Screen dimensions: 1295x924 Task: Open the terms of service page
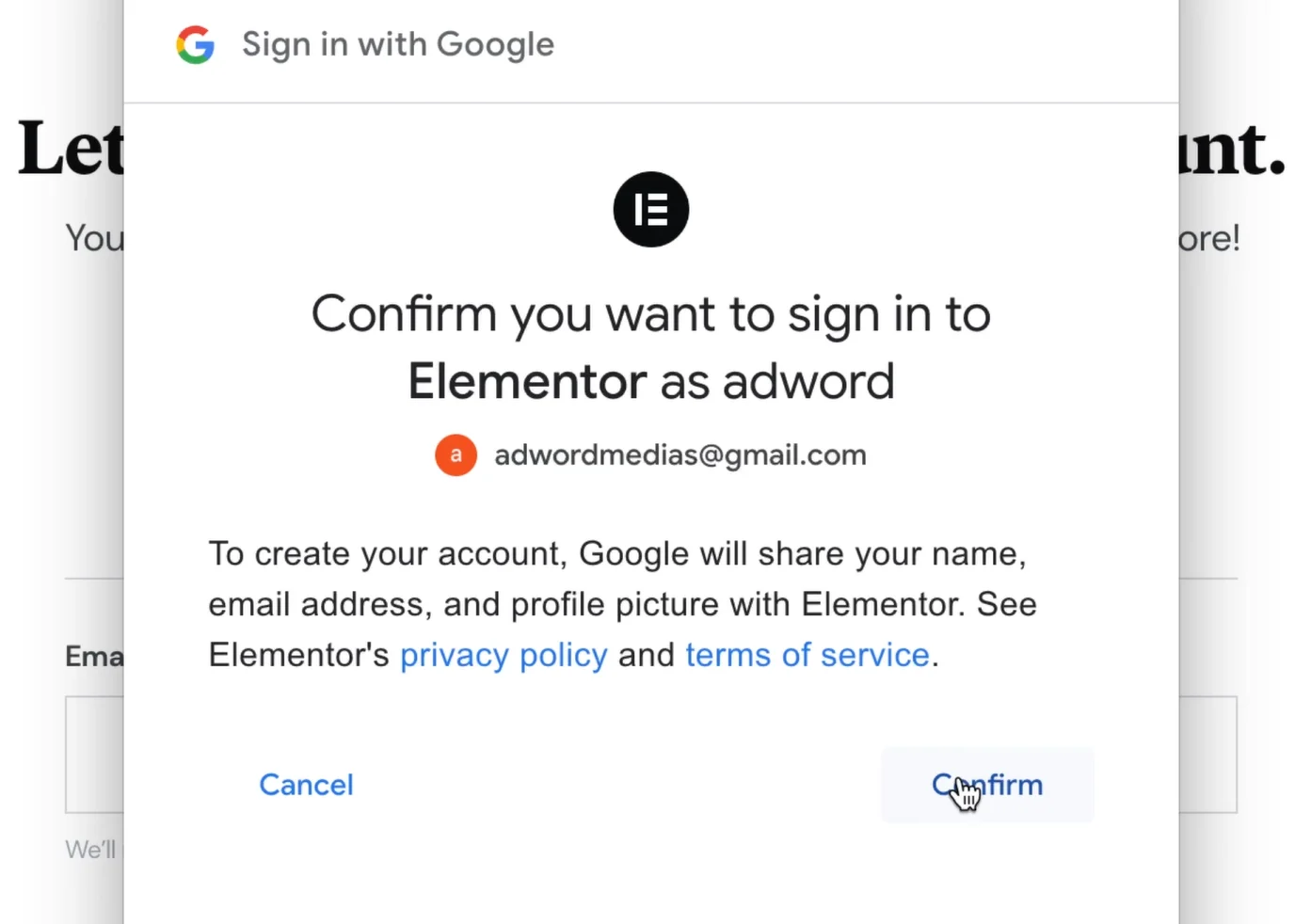(x=807, y=655)
